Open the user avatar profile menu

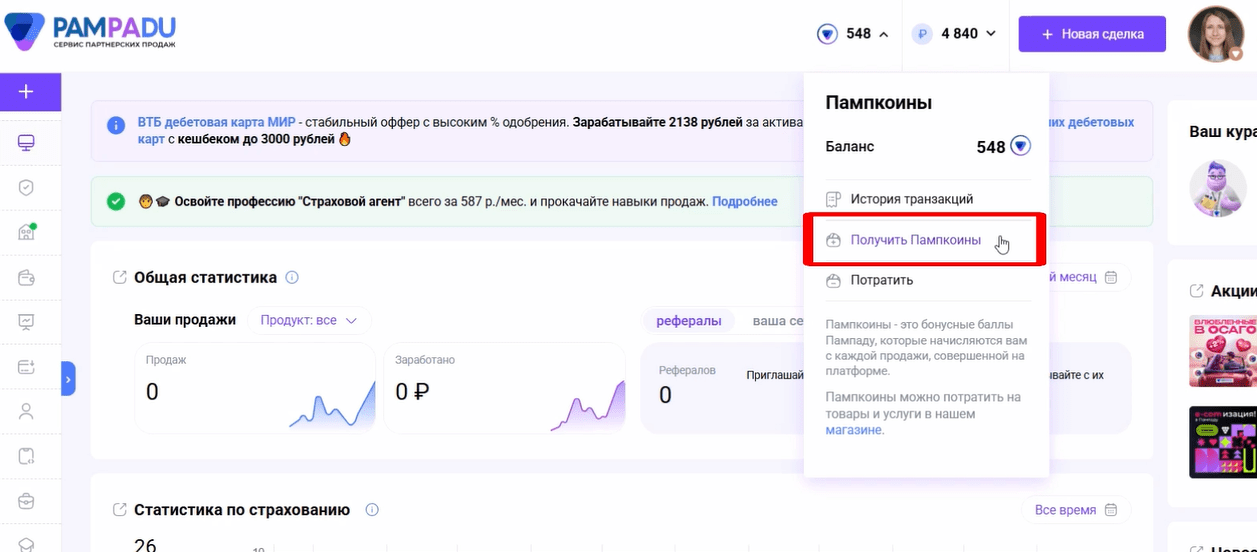click(x=1215, y=34)
